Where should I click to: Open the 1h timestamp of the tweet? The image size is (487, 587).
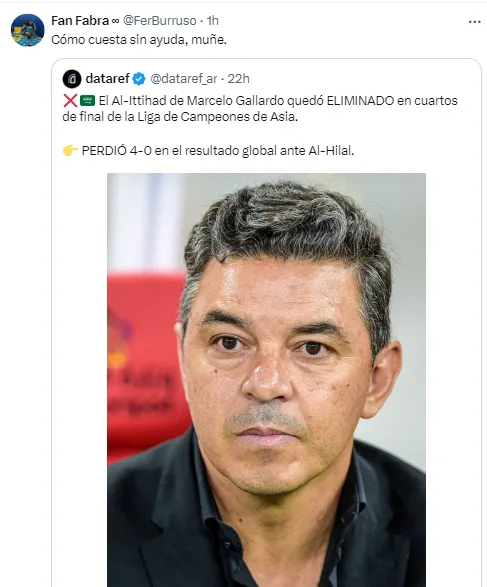[x=213, y=21]
